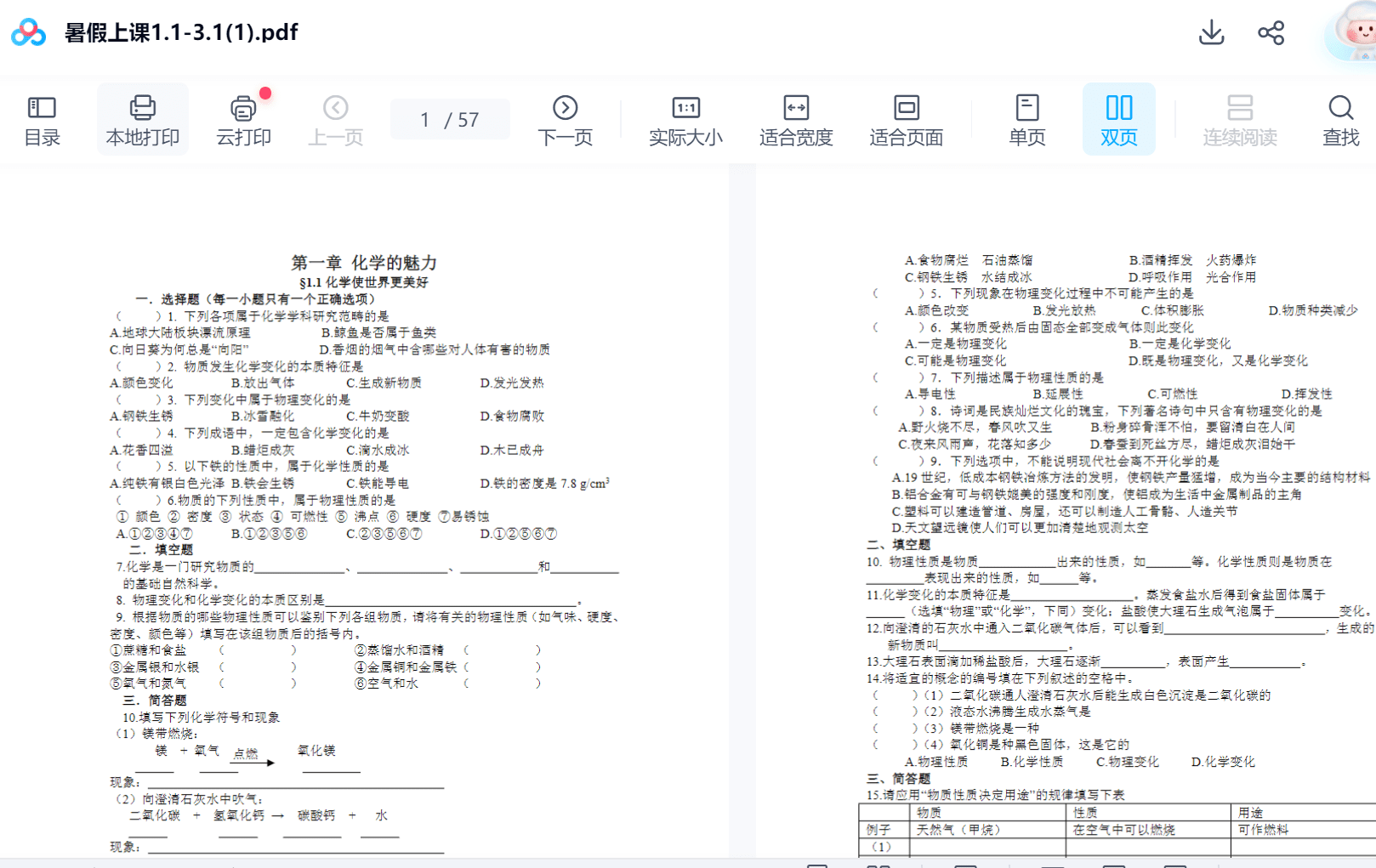
Task: Click option B.冰雪融化
Action: coord(263,417)
